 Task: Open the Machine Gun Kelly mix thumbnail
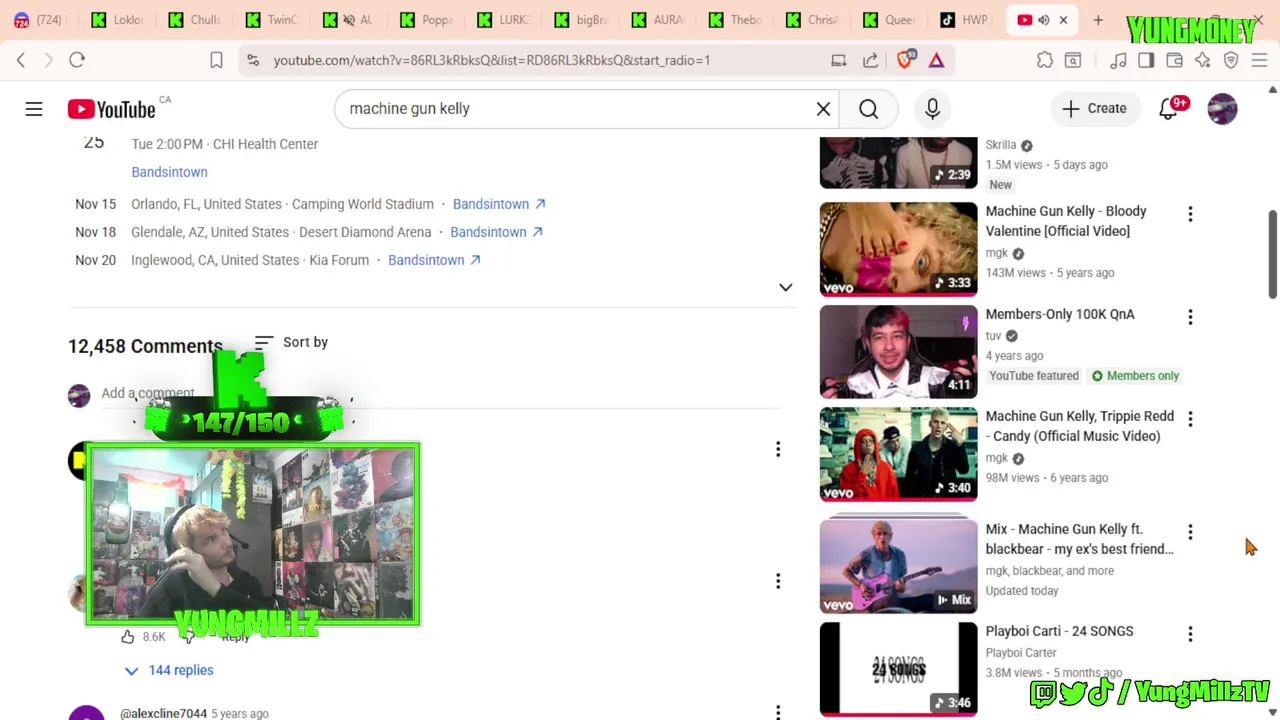pyautogui.click(x=898, y=565)
